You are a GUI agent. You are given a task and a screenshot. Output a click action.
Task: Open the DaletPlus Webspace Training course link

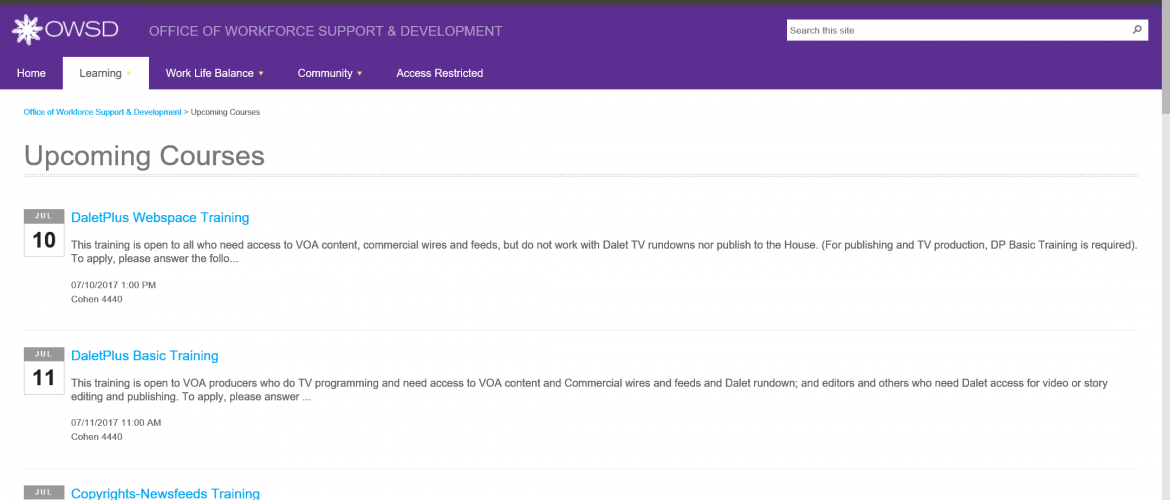[160, 218]
